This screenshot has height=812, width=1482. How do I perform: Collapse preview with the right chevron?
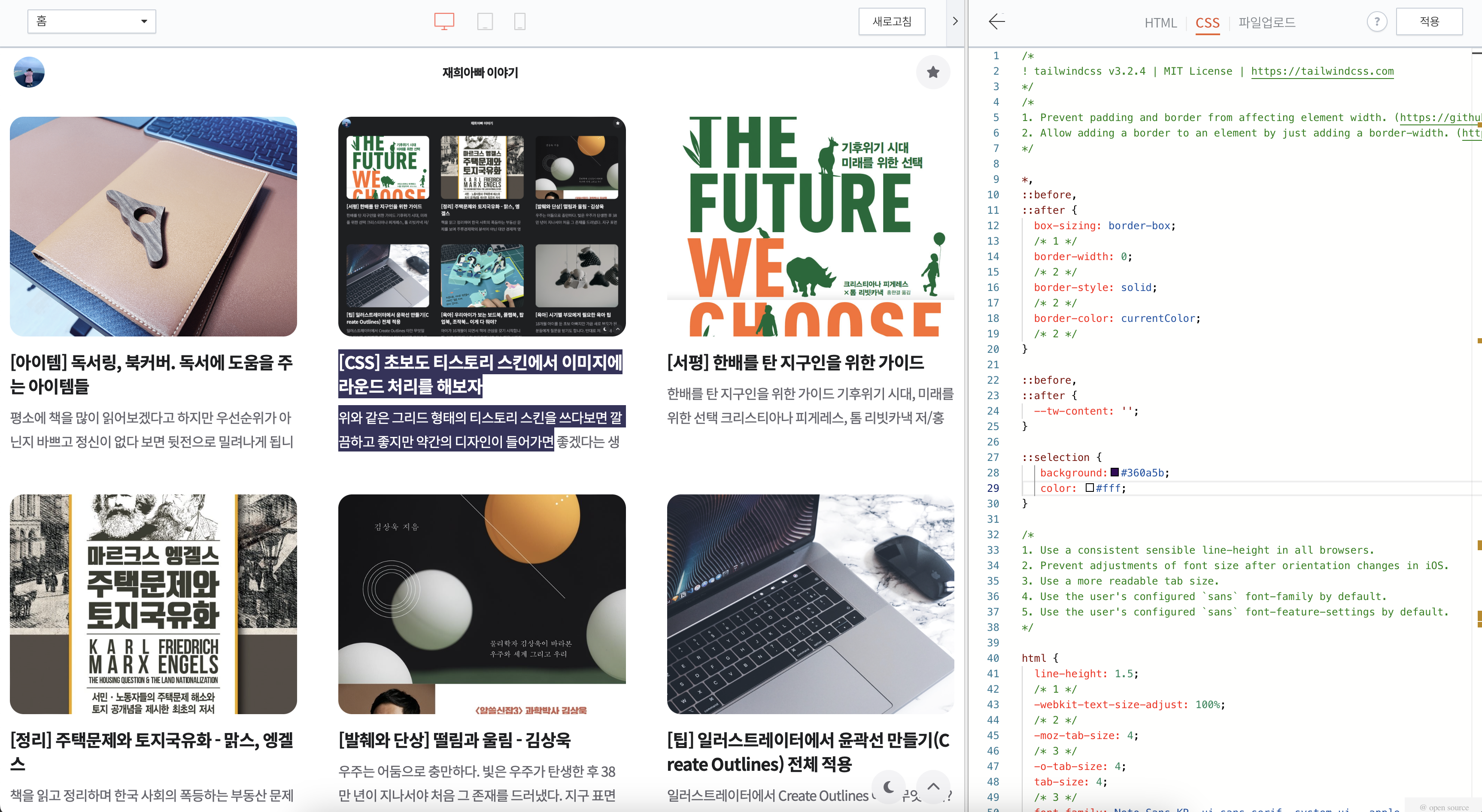pyautogui.click(x=955, y=22)
